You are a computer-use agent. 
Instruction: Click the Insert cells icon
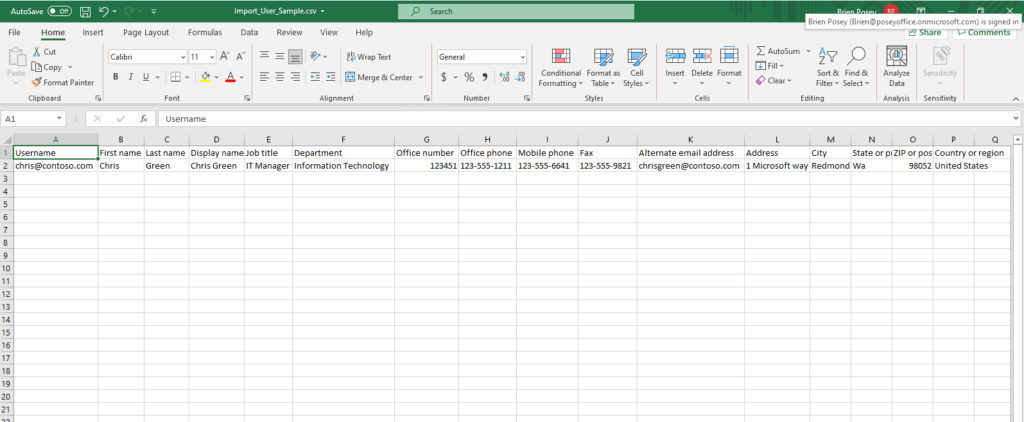(675, 56)
